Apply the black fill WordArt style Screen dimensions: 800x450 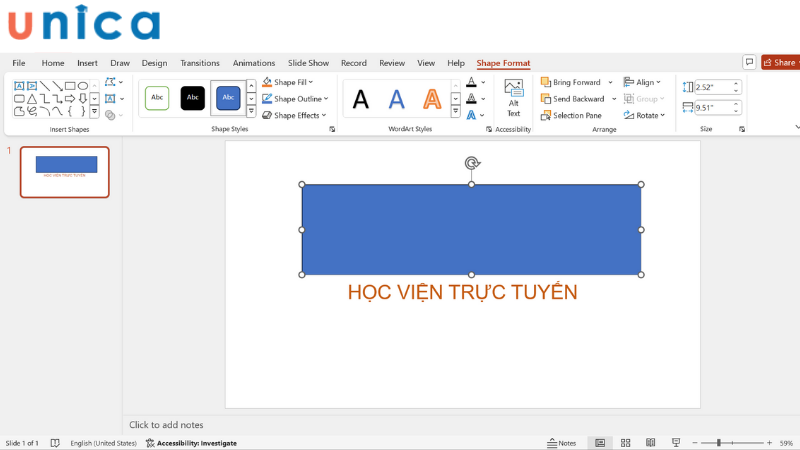click(361, 99)
